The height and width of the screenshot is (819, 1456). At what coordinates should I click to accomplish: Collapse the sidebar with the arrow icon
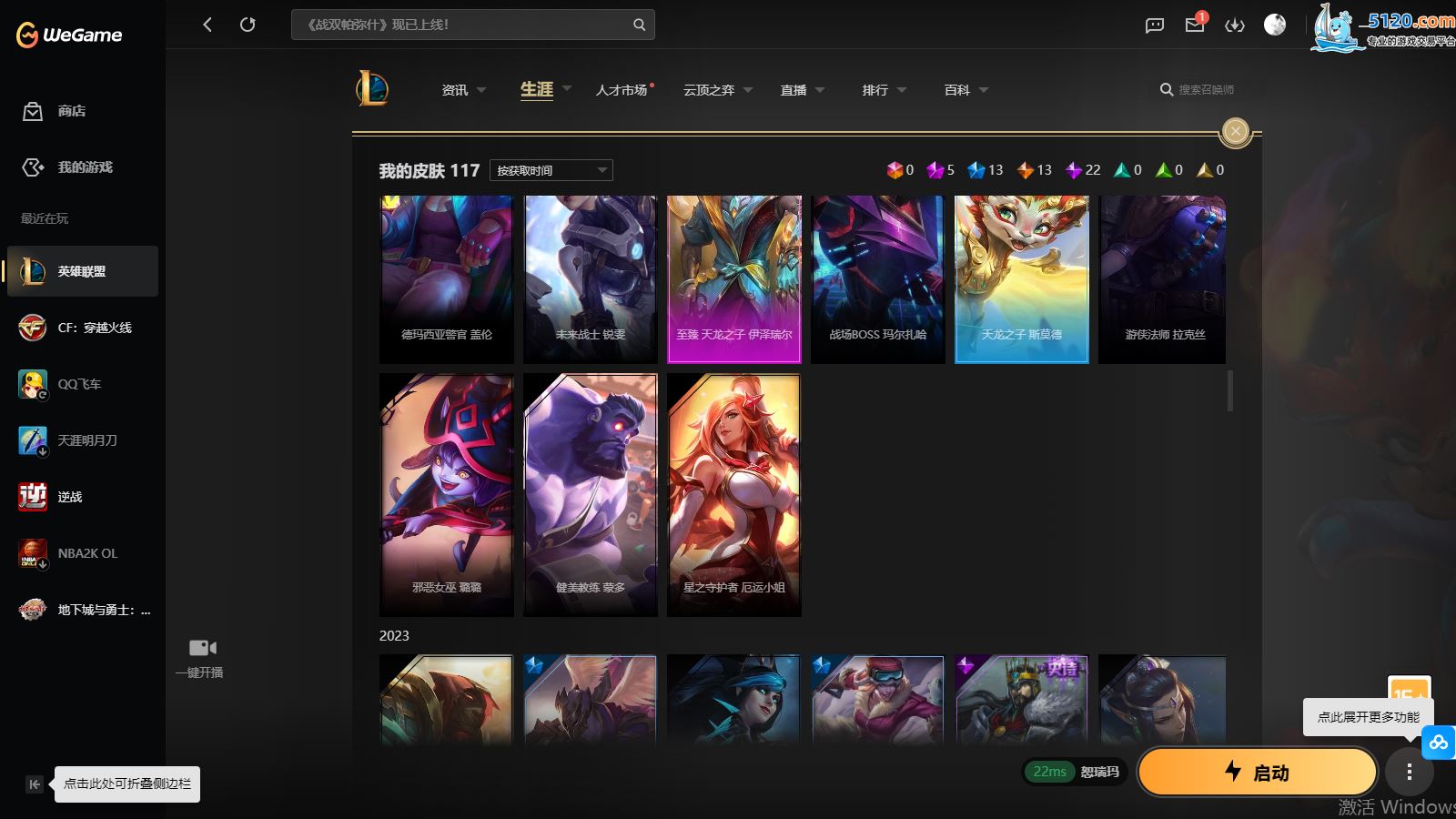tap(35, 784)
